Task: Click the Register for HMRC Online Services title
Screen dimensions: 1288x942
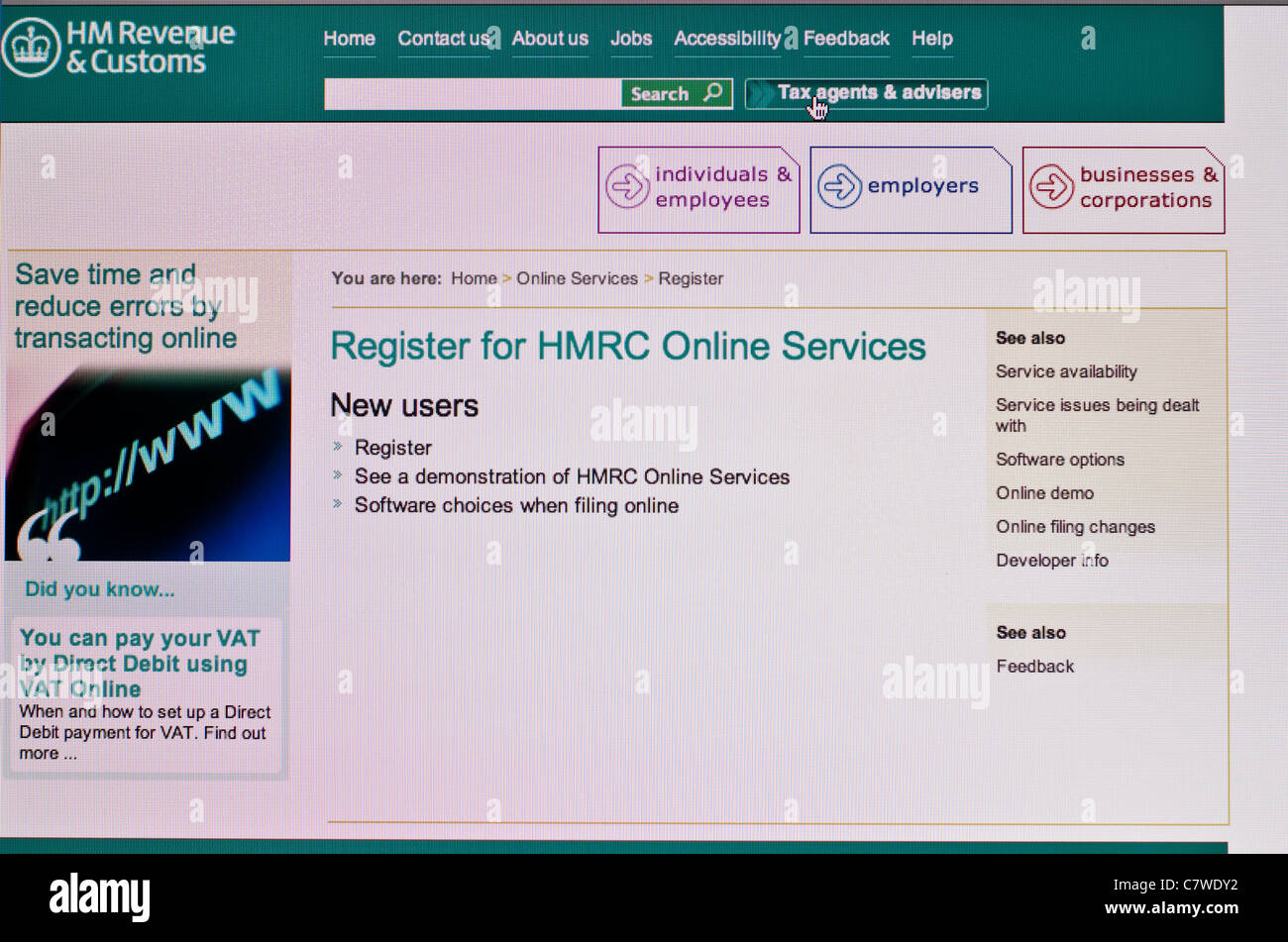Action: pos(628,347)
